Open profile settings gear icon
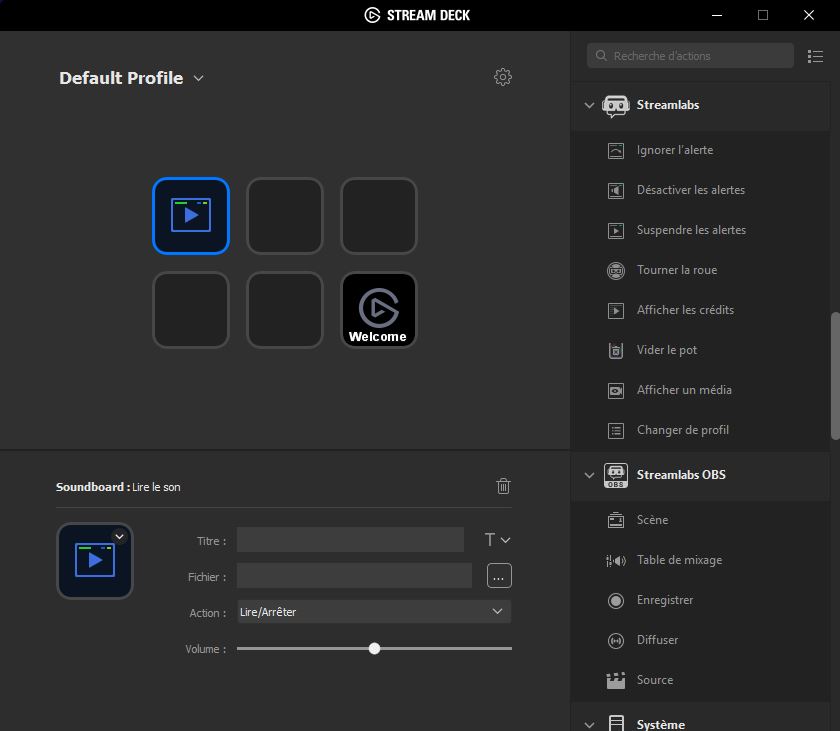The height and width of the screenshot is (731, 840). (502, 77)
